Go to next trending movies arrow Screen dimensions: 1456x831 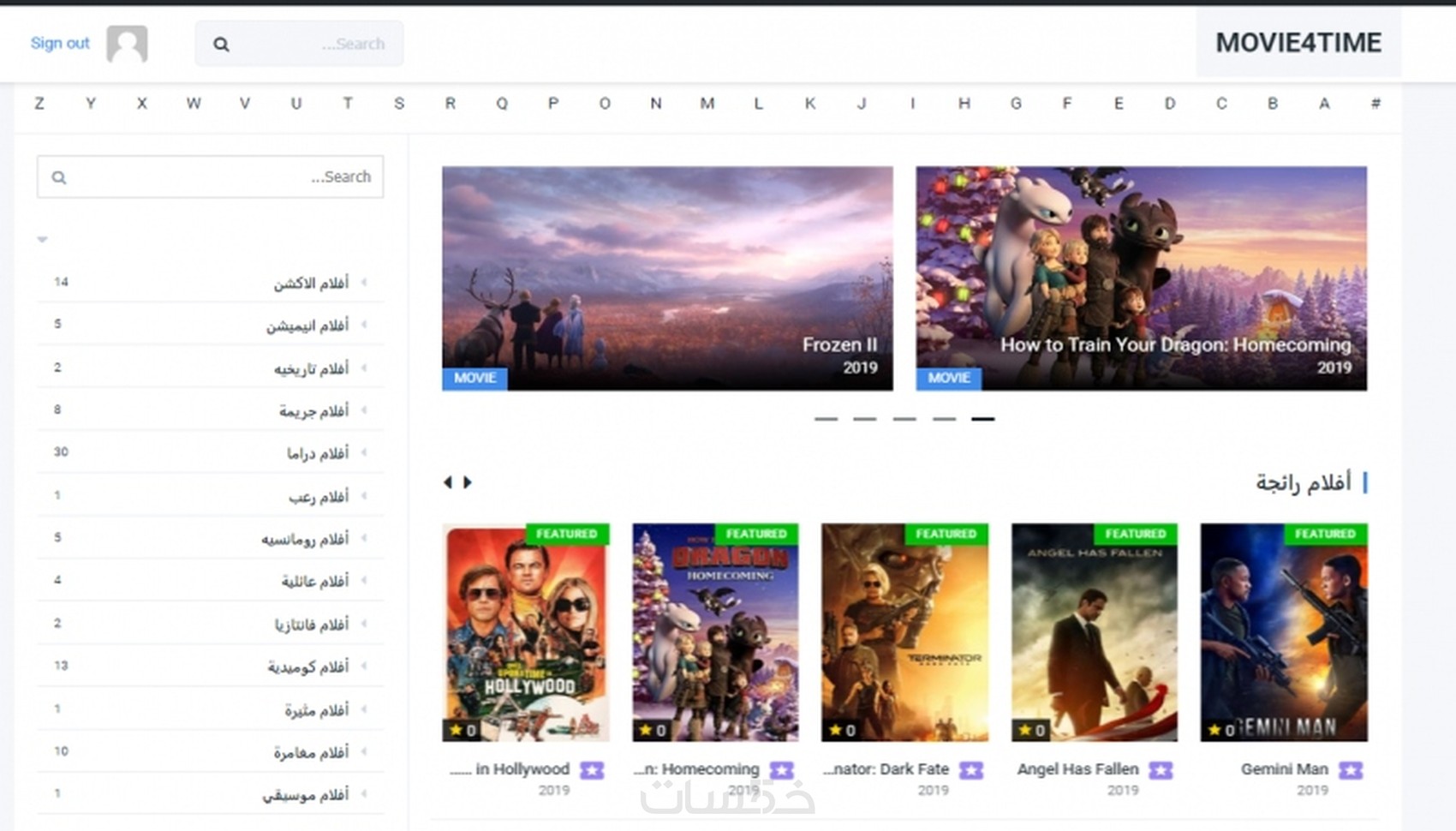(468, 482)
